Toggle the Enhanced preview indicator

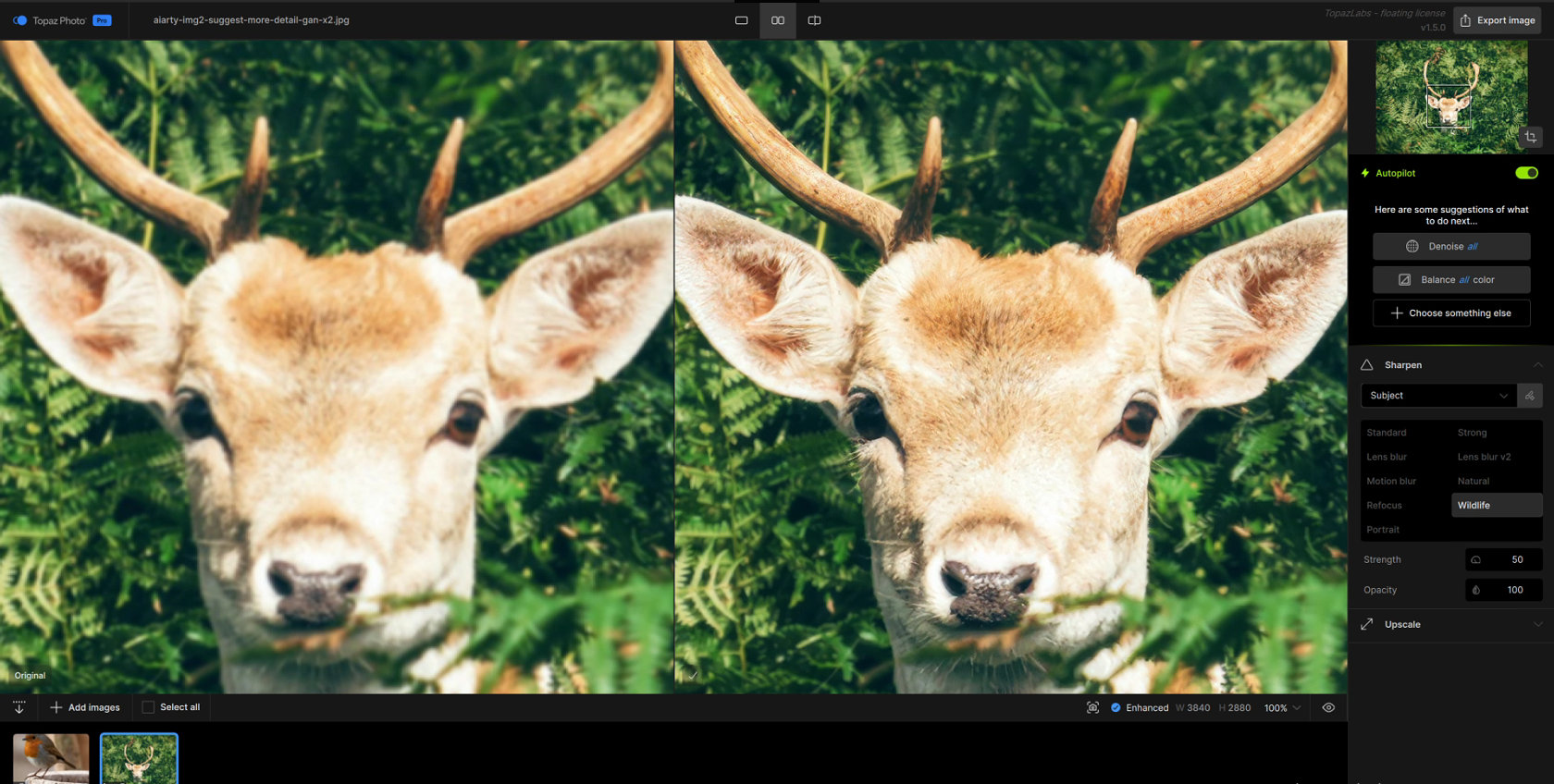(1116, 708)
